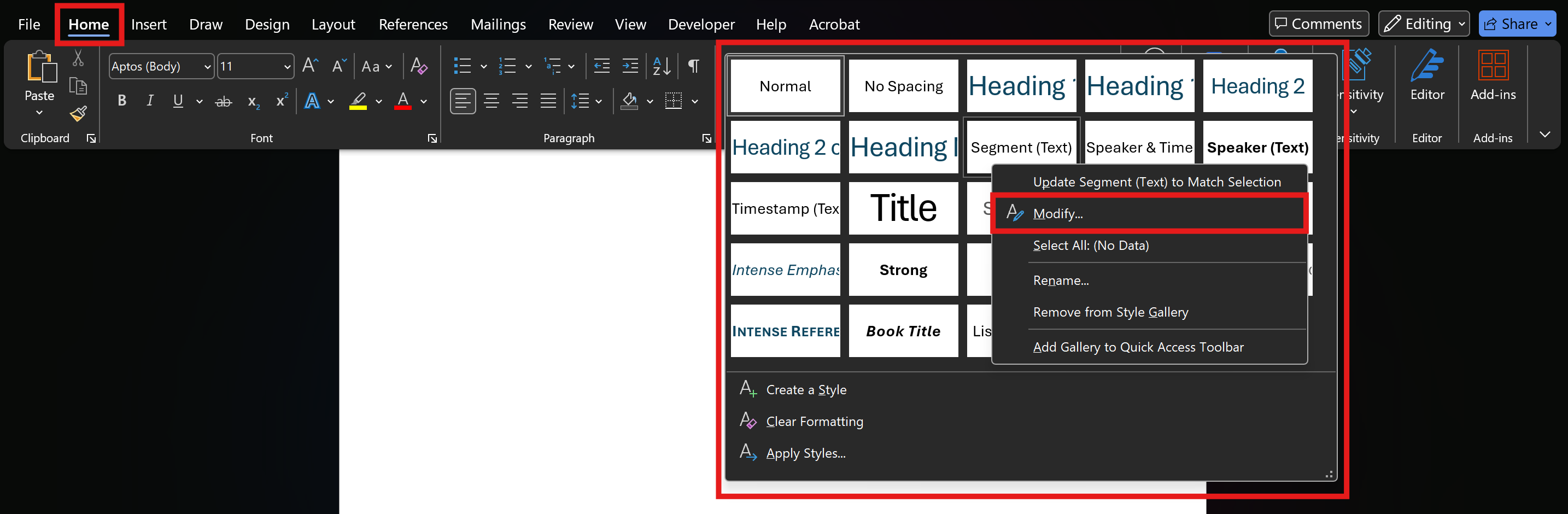Switch to the Insert ribbon tab
Screen dimensions: 1568x514
point(149,25)
